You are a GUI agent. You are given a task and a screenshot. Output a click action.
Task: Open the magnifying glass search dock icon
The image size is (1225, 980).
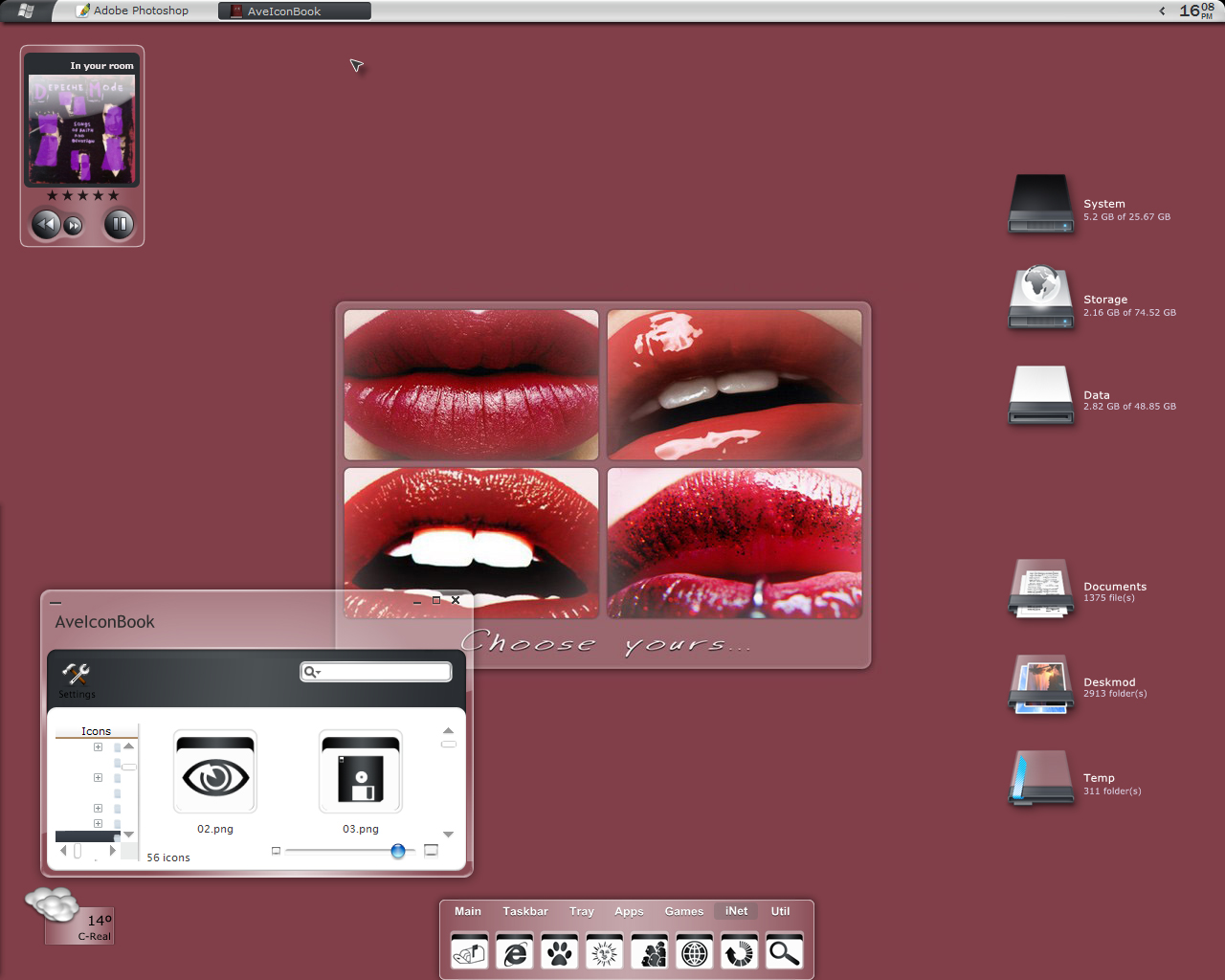point(784,951)
